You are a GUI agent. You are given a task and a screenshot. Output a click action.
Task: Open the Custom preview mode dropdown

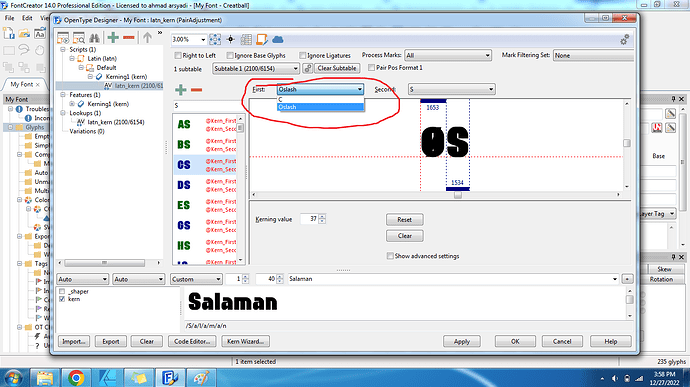[196, 279]
